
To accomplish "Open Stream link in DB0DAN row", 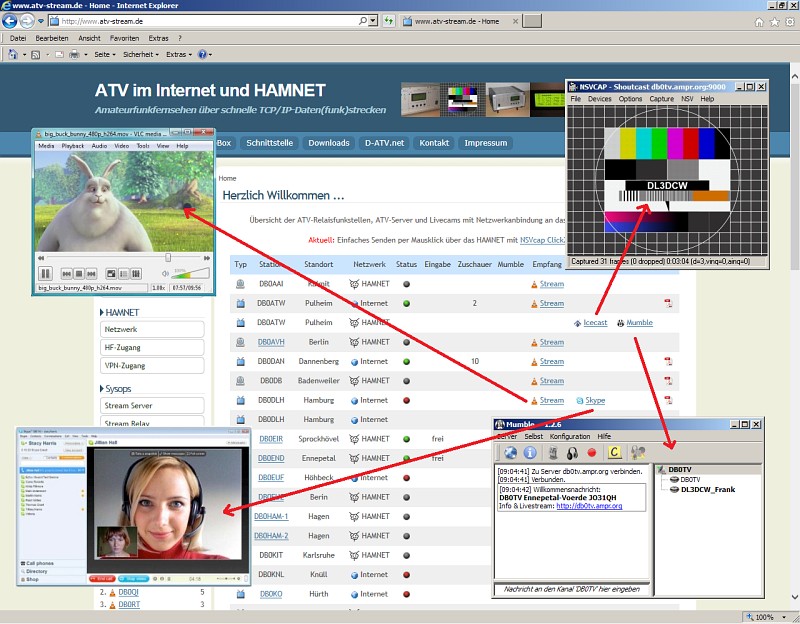I will click(x=552, y=361).
